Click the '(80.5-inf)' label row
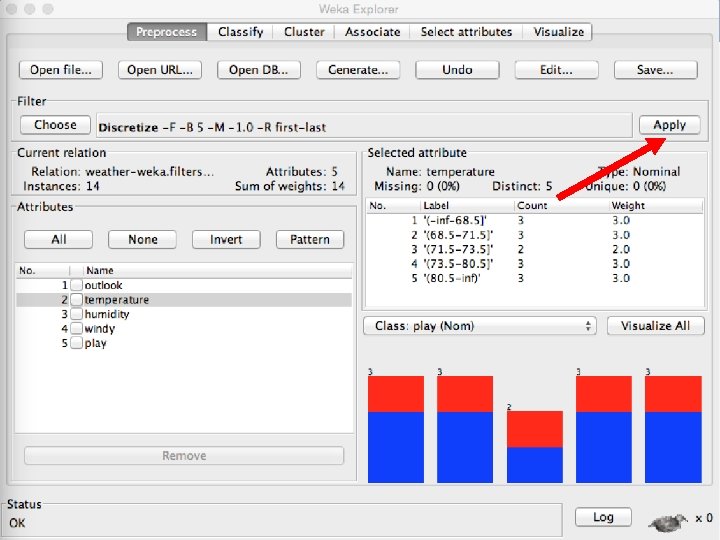The image size is (720, 540). (534, 278)
